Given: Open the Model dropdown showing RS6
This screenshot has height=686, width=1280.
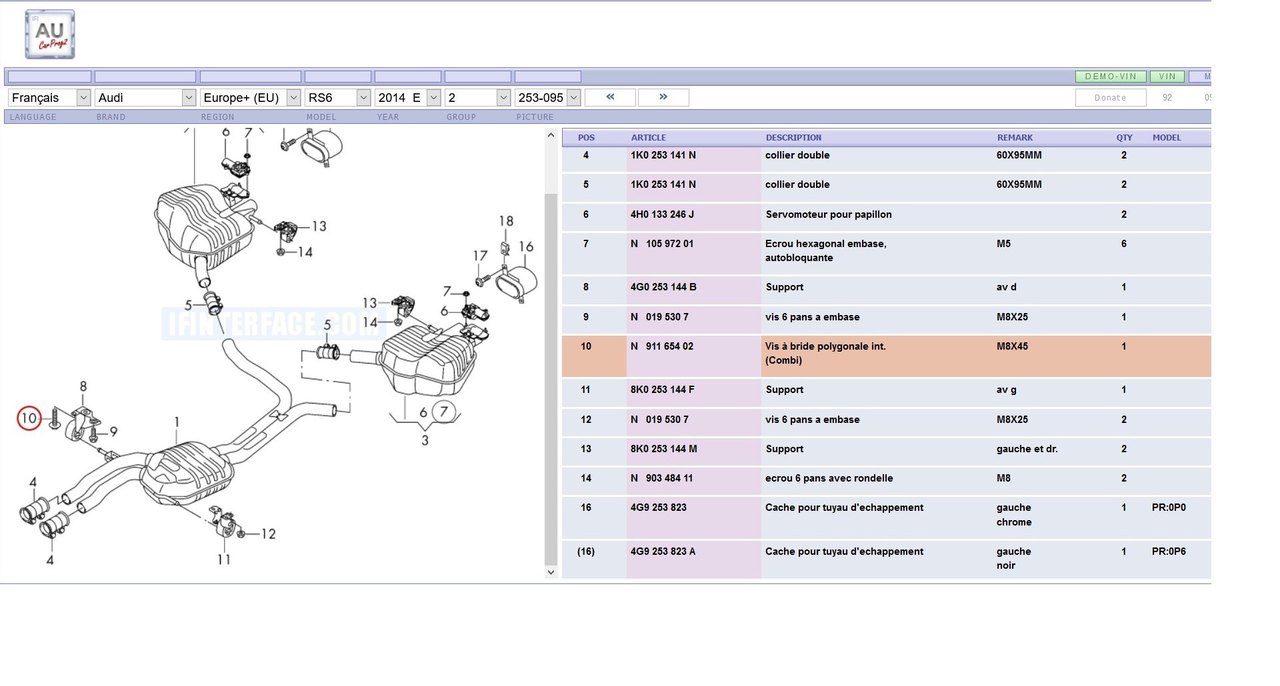Looking at the screenshot, I should (337, 97).
